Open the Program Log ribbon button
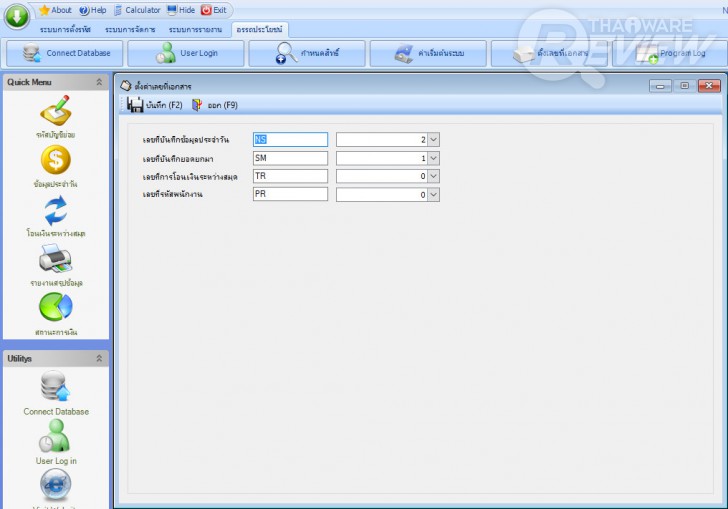This screenshot has width=728, height=509. (x=670, y=53)
